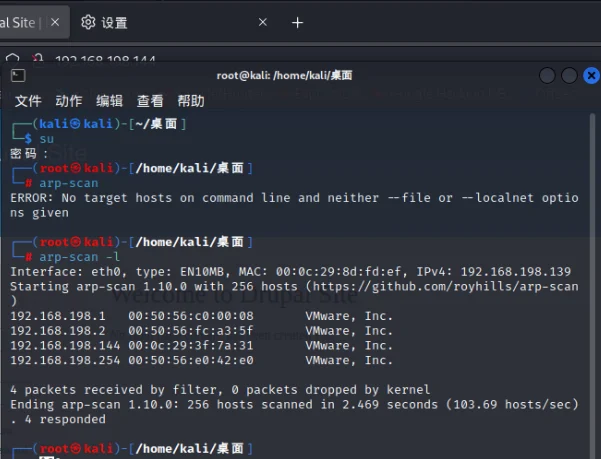Click the 'Ending arp-scan 1.10.0' line
Viewport: 601px width, 459px height.
pyautogui.click(x=294, y=405)
